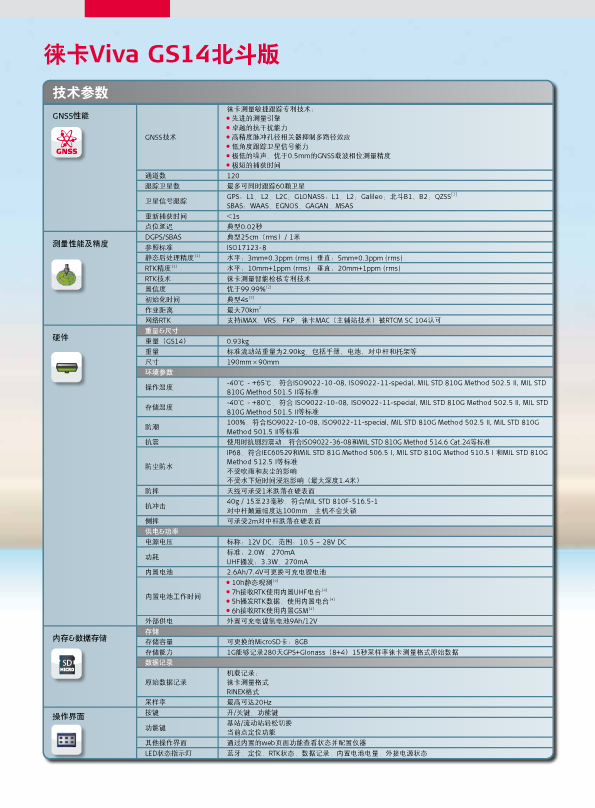Screen dimensions: 595x808
Task: Click the GNSS技术 row label
Action: pos(160,137)
